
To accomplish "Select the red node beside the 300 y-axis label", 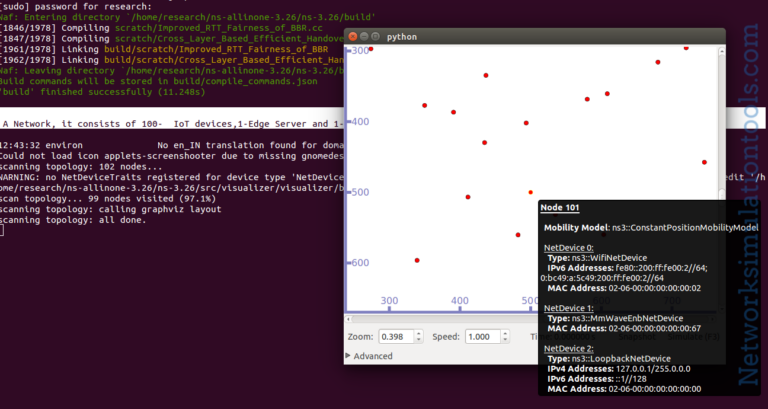I will pos(371,49).
